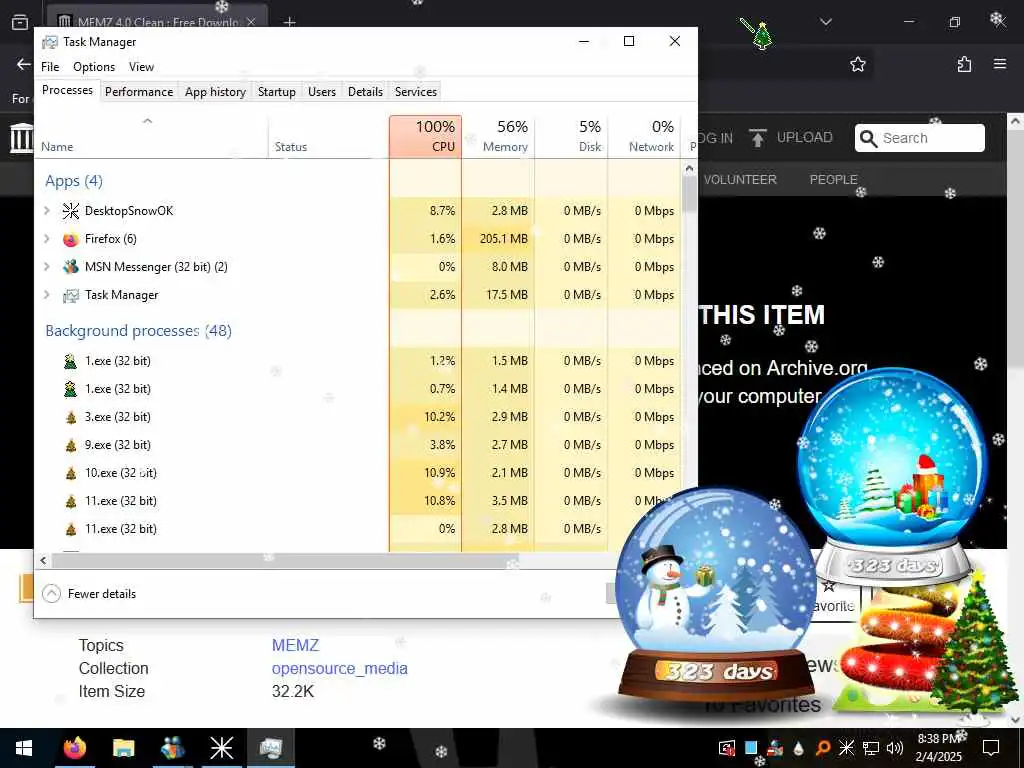Open the VOLUNTEER link on Archive.org
This screenshot has width=1024, height=768.
point(740,180)
